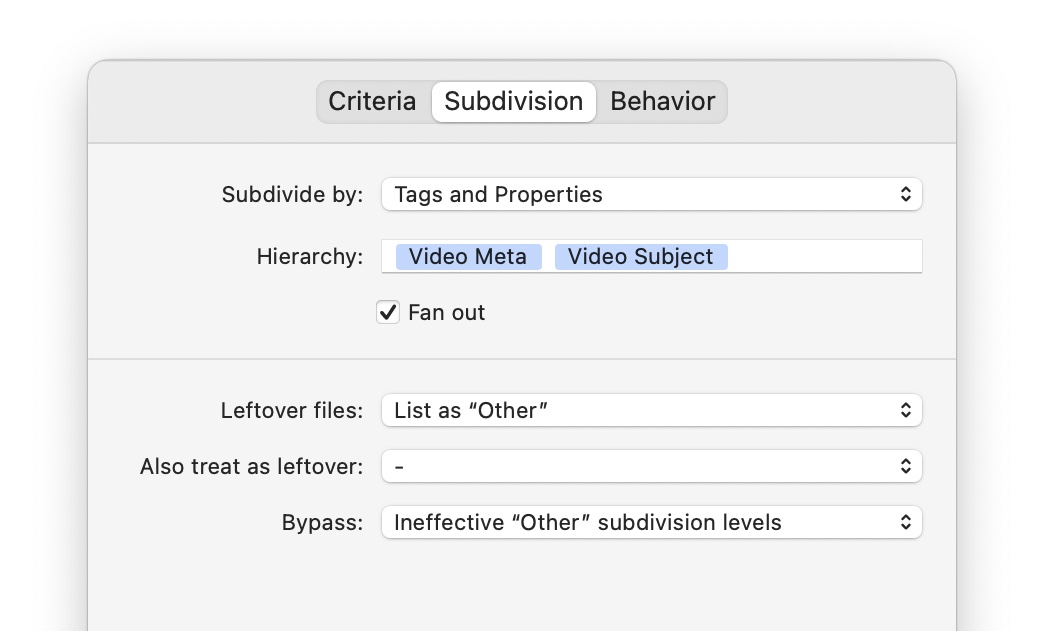Click arrows on Also treat as leftover popup
Image resolution: width=1054 pixels, height=631 pixels.
coord(905,466)
